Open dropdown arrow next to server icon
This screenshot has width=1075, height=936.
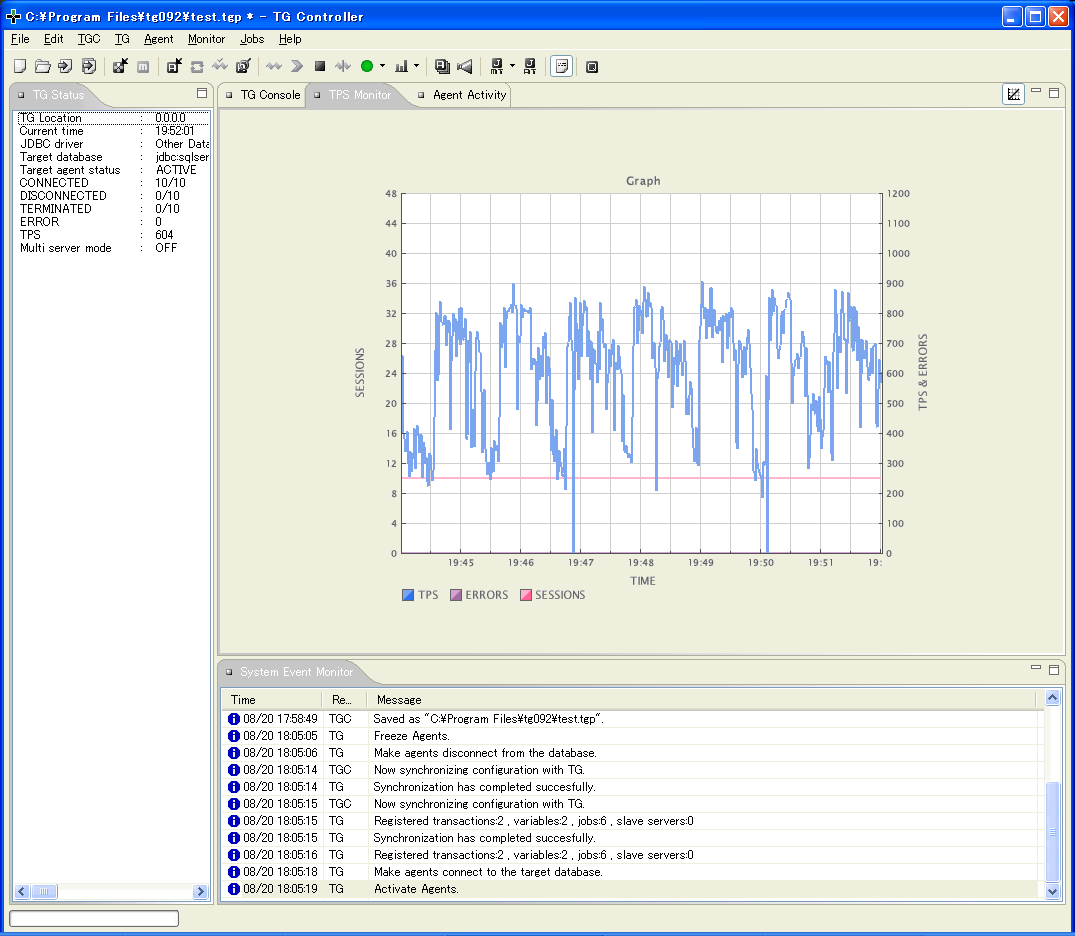512,66
